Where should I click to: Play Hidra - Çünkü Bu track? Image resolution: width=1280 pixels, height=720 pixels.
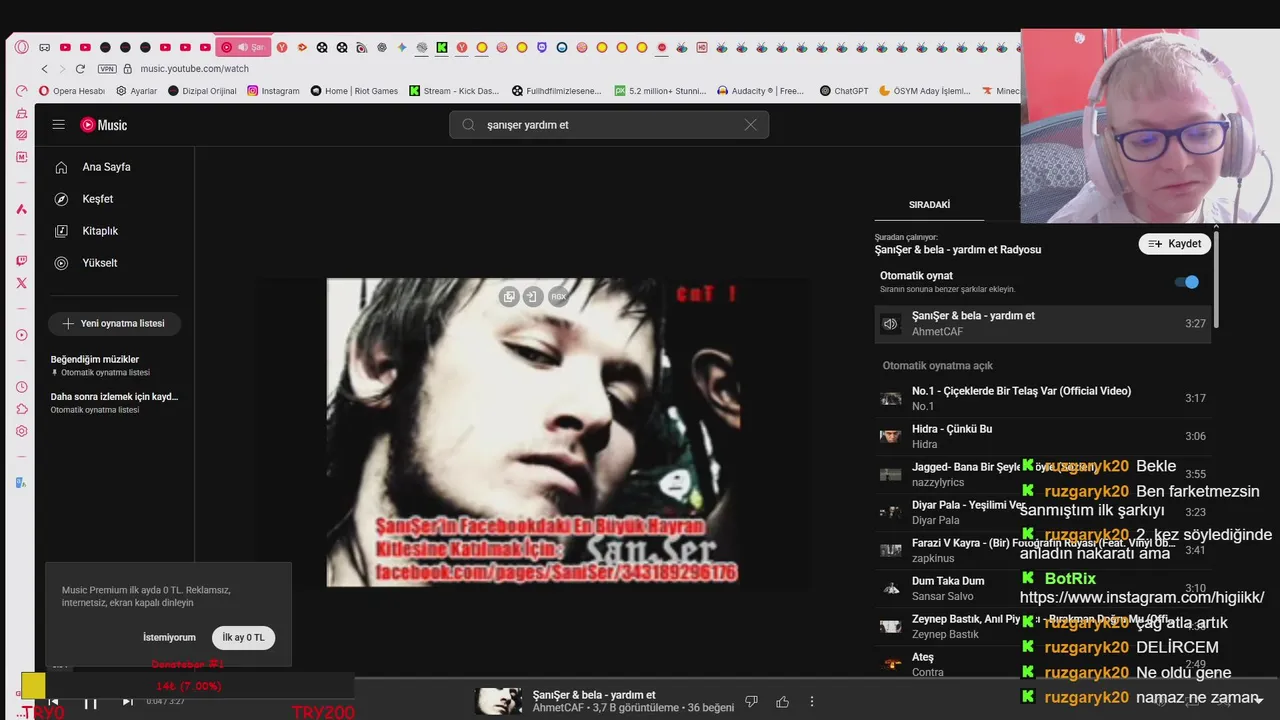tap(1042, 436)
